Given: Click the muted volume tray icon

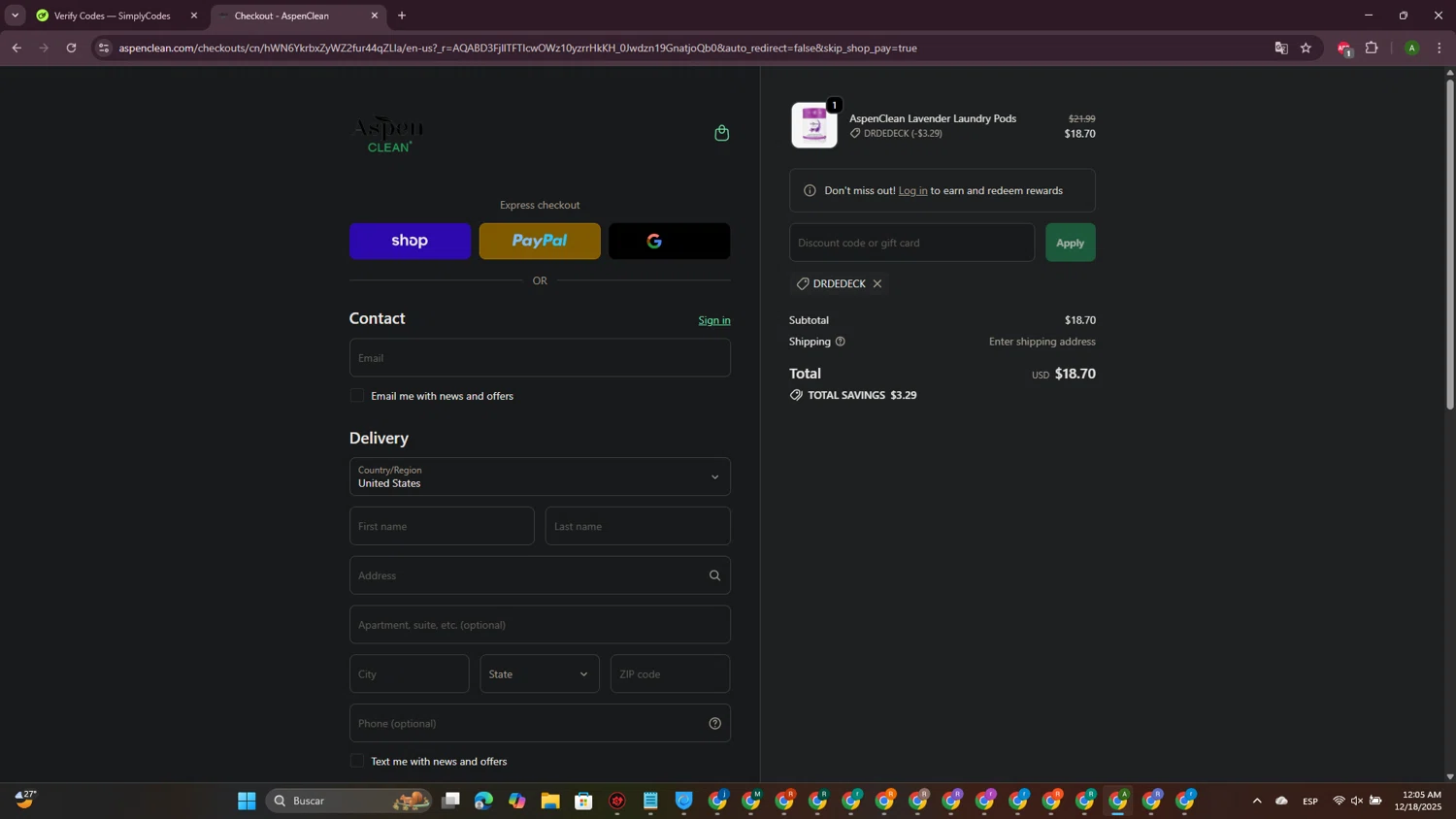Looking at the screenshot, I should (1357, 801).
